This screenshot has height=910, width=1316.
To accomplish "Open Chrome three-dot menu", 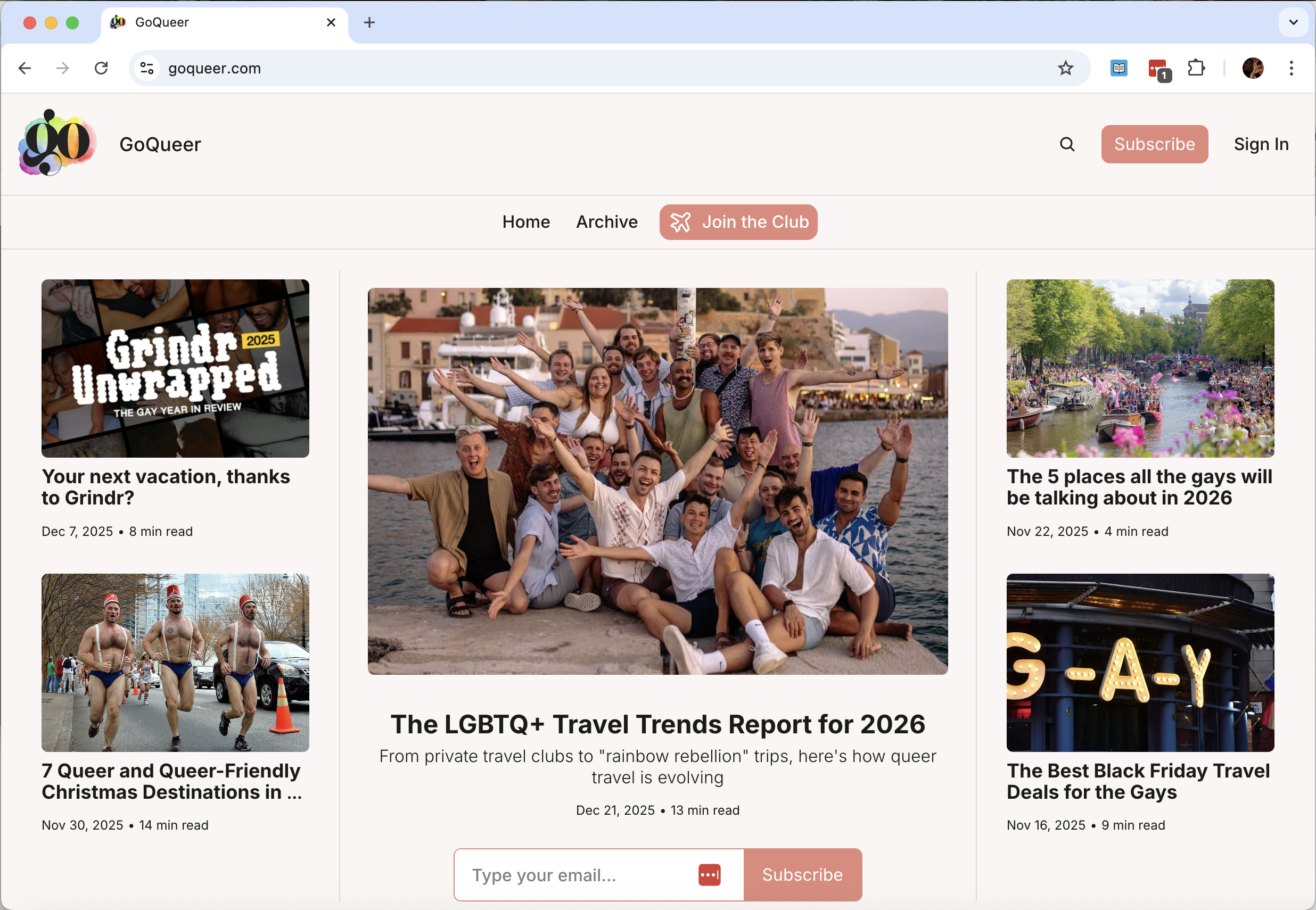I will (x=1291, y=69).
